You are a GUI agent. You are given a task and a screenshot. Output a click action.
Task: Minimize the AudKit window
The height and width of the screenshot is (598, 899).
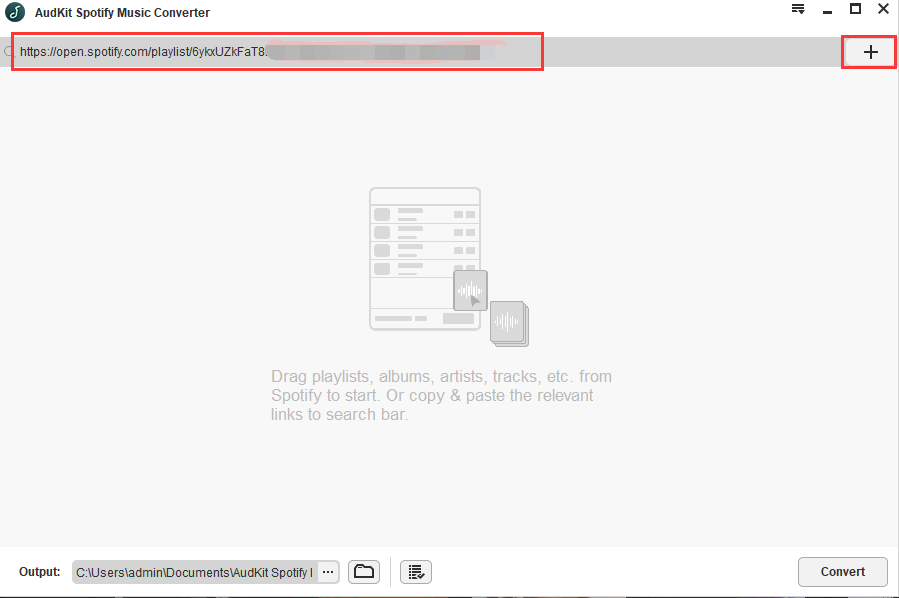[827, 10]
